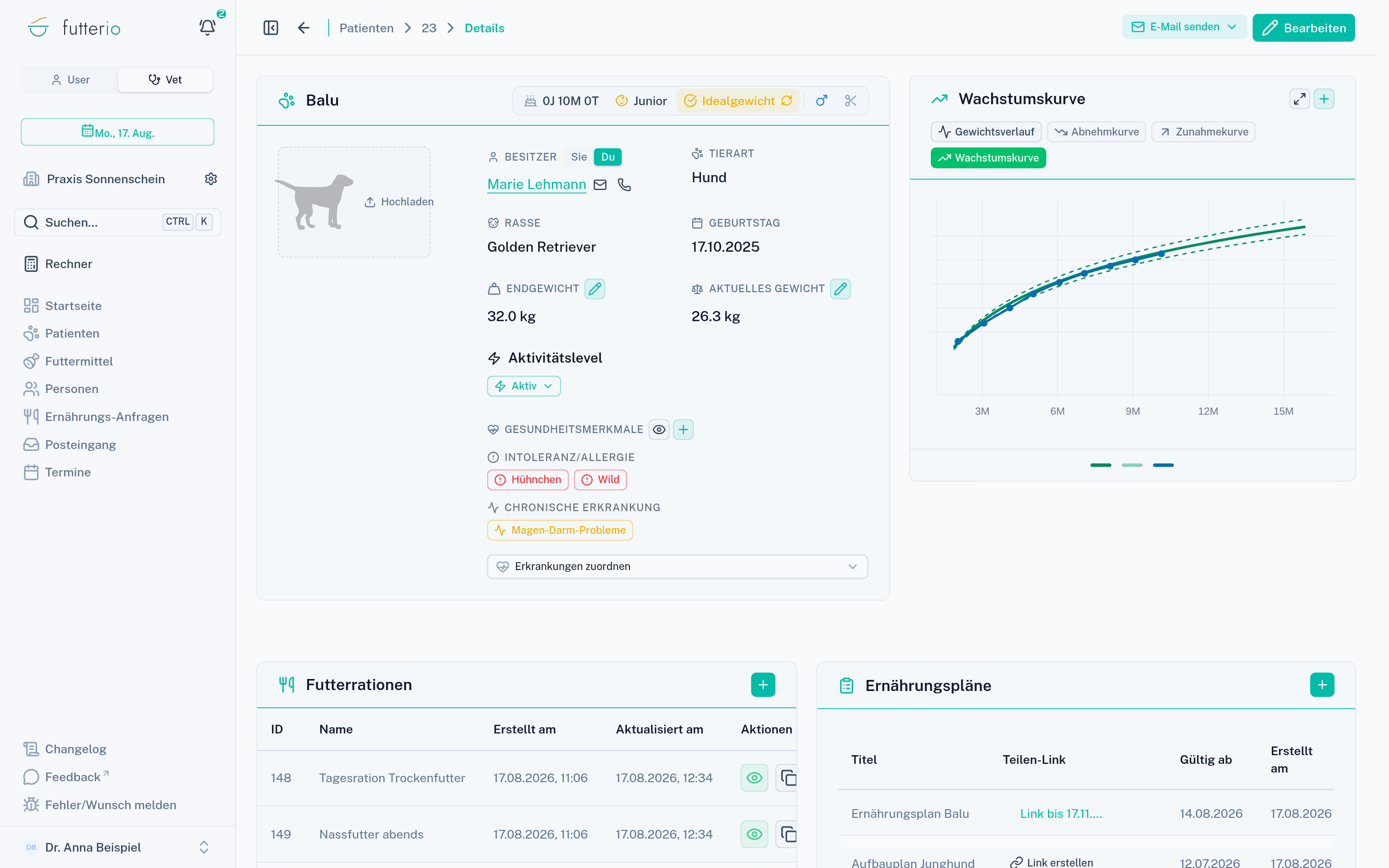Click patient 23 in the breadcrumb

[x=429, y=28]
